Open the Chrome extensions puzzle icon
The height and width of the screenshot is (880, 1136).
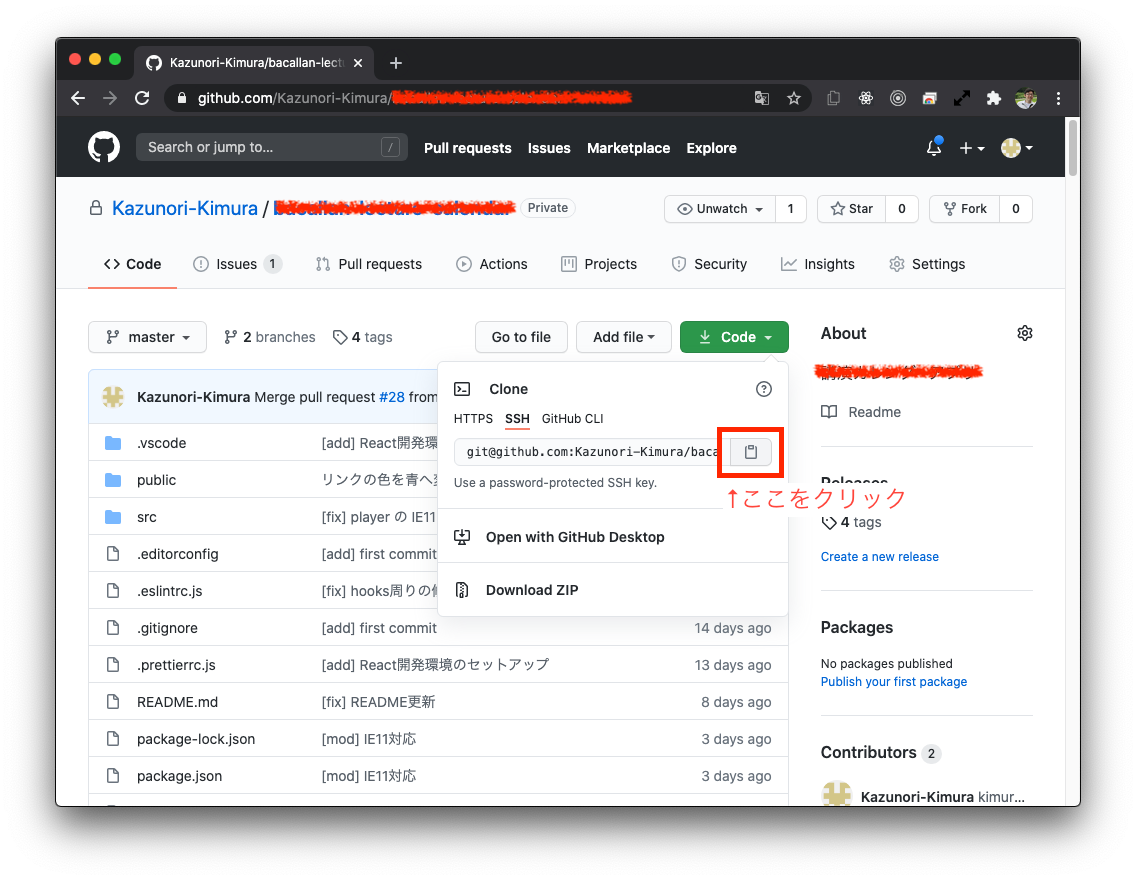pyautogui.click(x=993, y=98)
